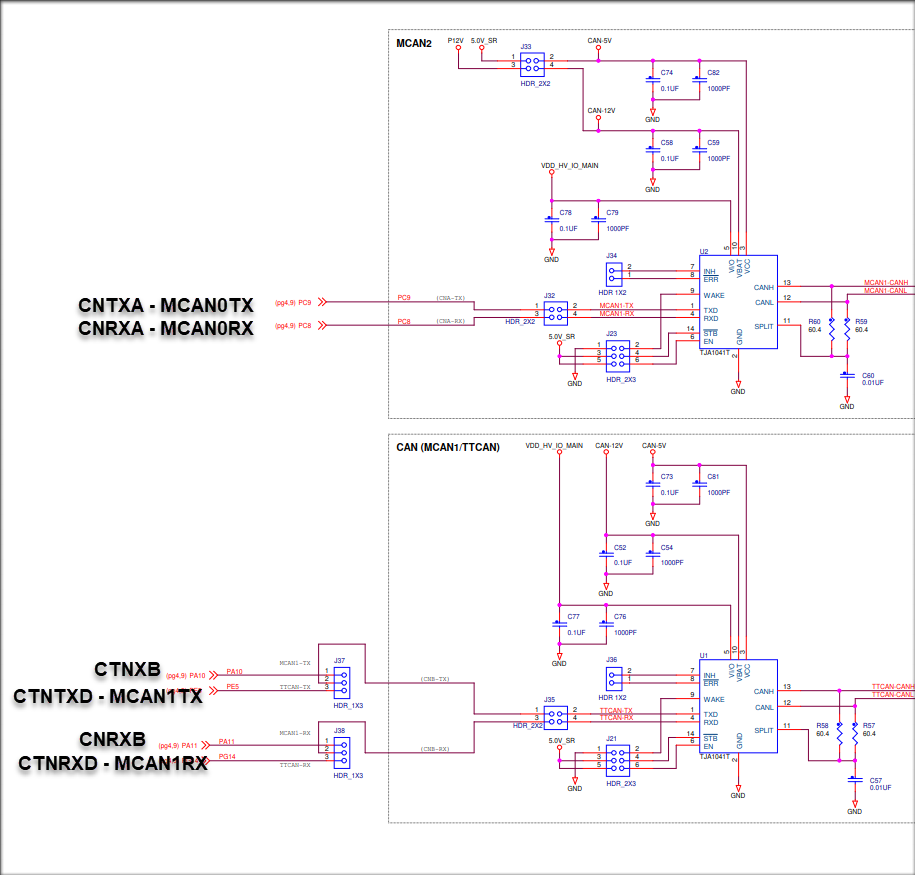Select the (pg4,9) PA10 off-page connector

(x=192, y=675)
